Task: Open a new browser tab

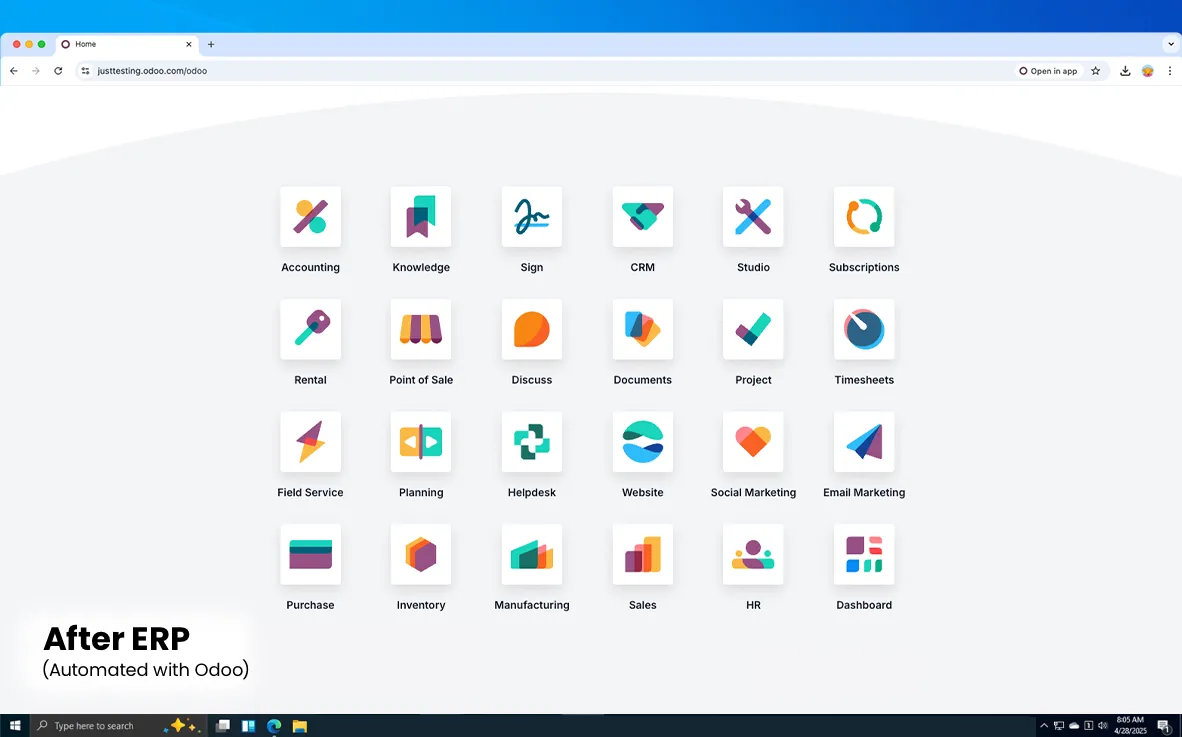Action: click(x=211, y=44)
